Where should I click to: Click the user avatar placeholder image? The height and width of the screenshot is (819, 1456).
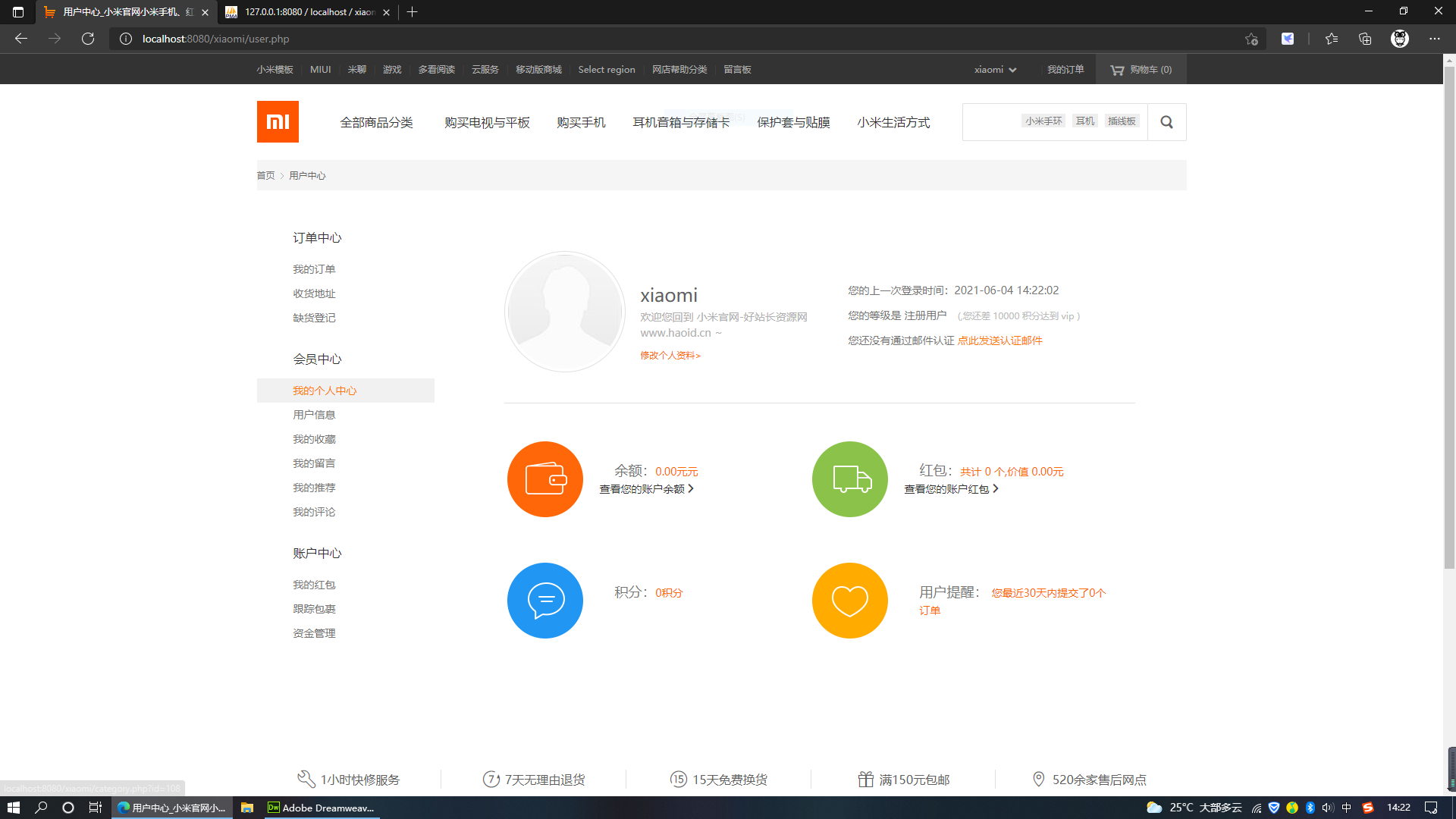pos(564,312)
